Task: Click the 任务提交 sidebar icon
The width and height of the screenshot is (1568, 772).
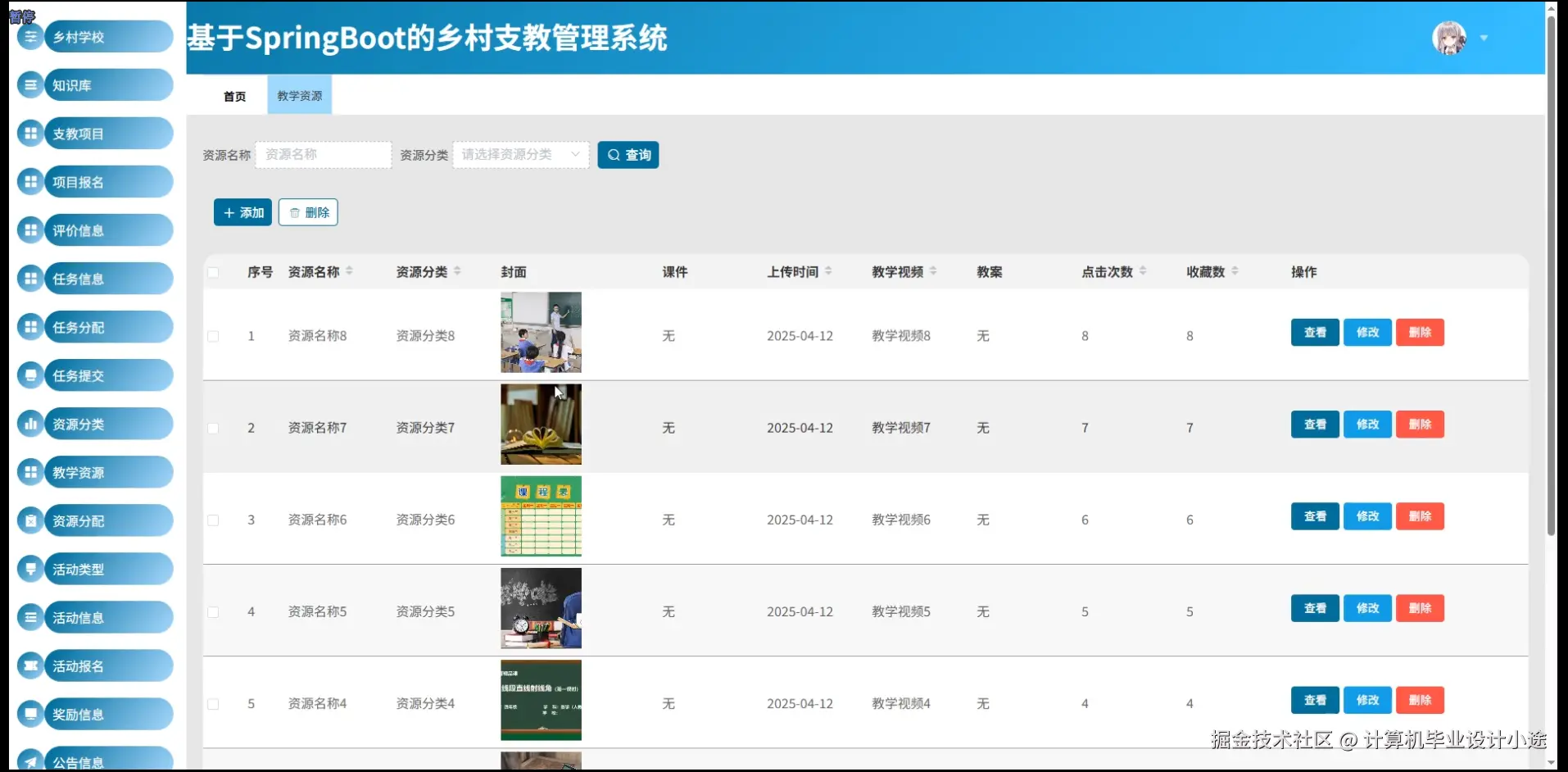Action: 30,375
